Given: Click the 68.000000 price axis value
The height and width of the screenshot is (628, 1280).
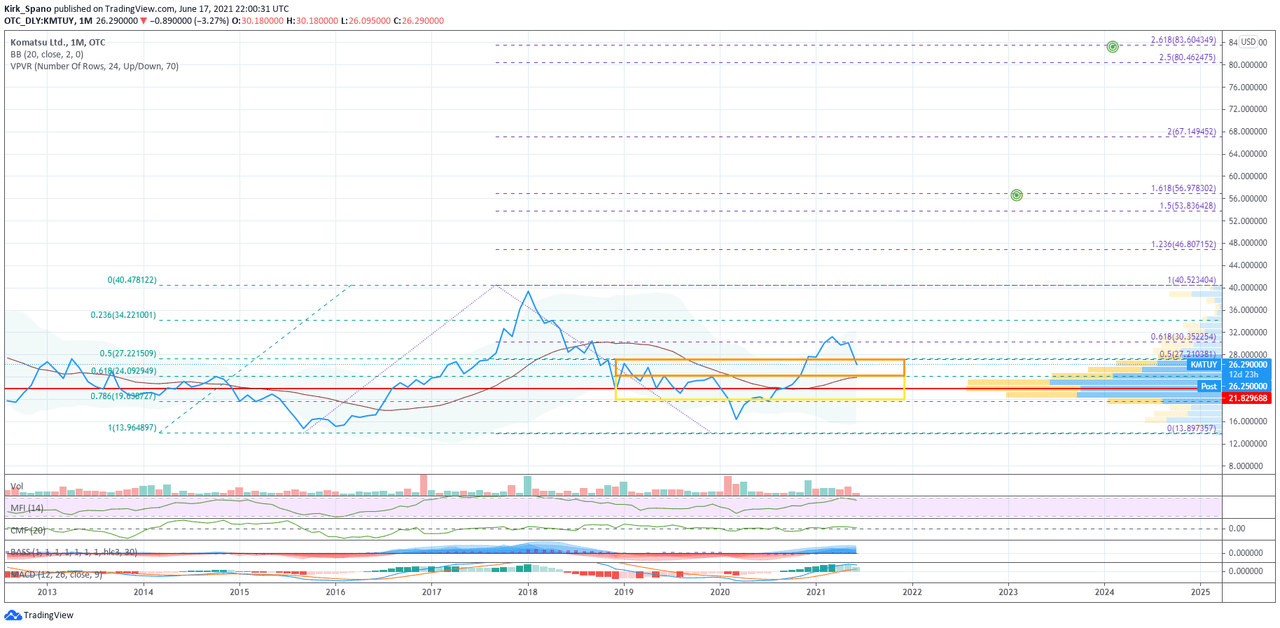Looking at the screenshot, I should coord(1248,131).
